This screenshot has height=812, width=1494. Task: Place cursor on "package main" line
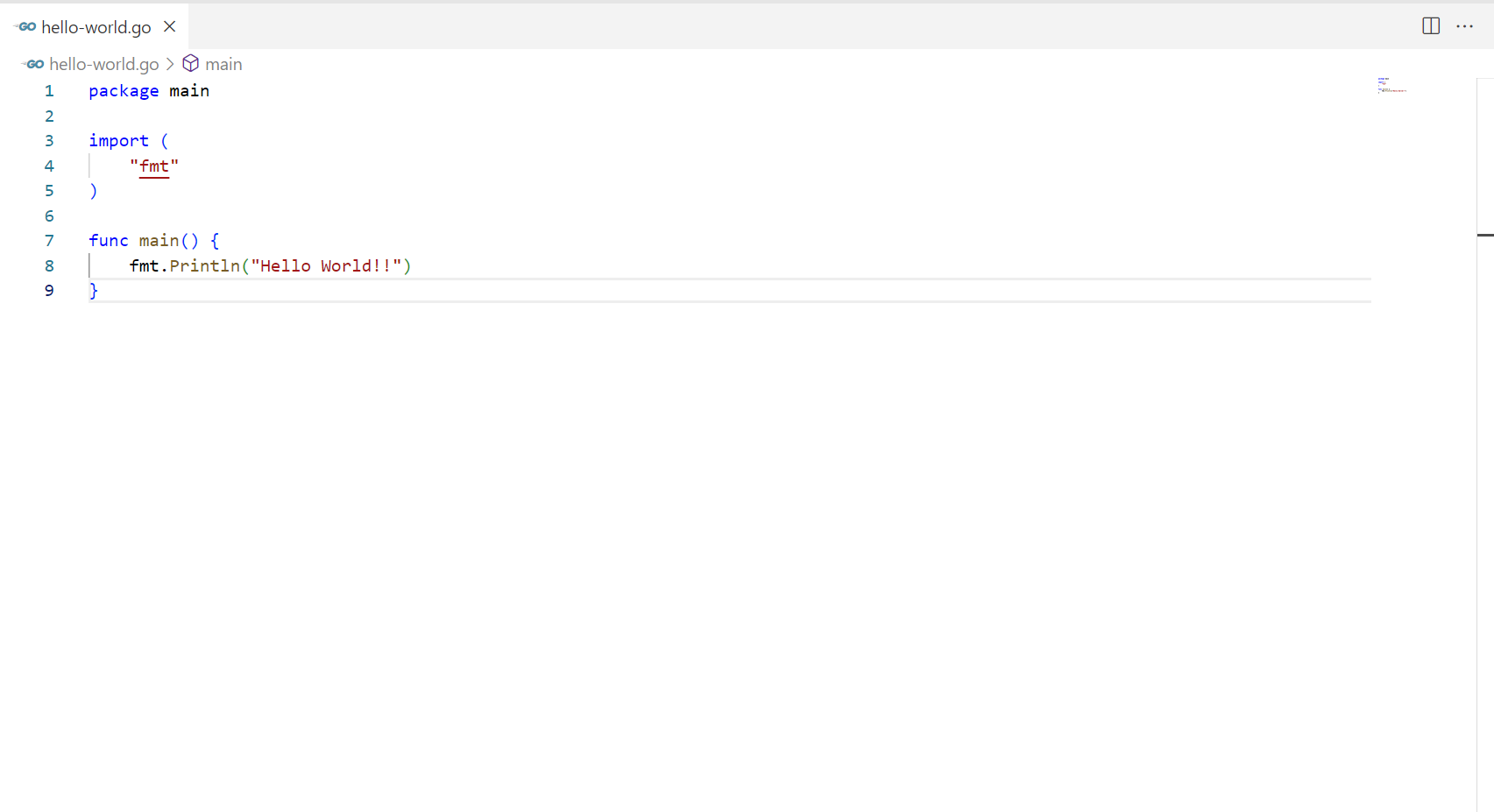click(x=149, y=91)
